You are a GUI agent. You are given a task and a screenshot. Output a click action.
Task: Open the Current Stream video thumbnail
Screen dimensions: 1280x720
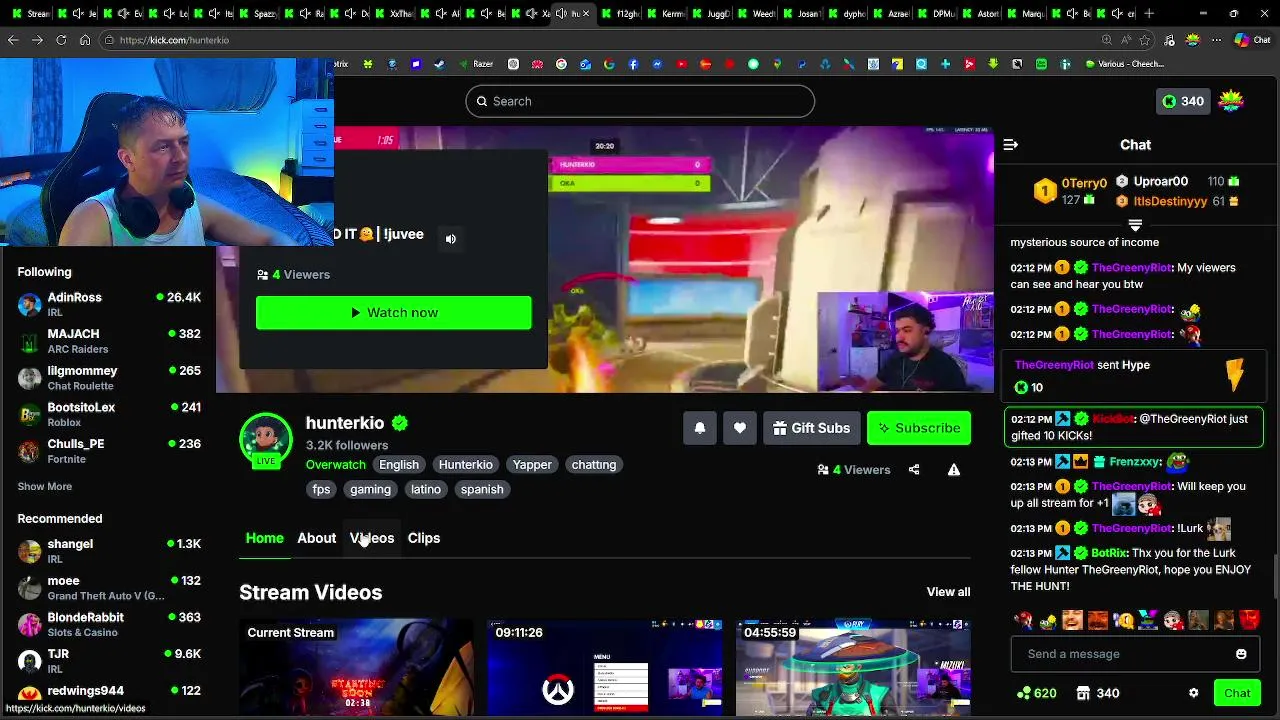click(356, 668)
